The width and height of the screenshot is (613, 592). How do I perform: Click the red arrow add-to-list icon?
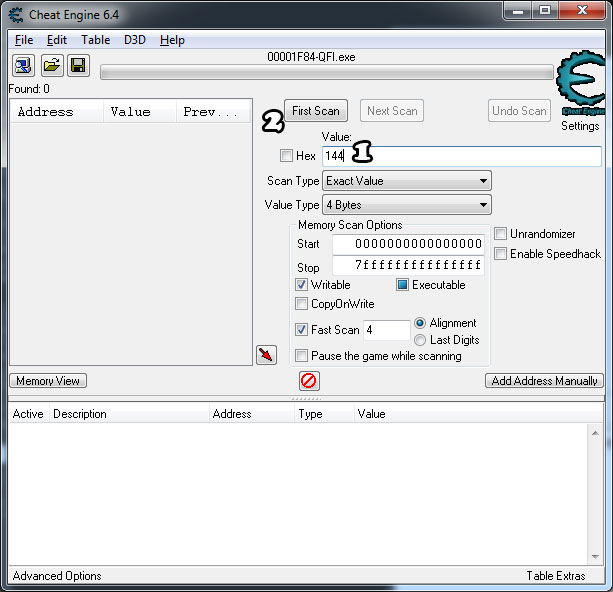267,355
